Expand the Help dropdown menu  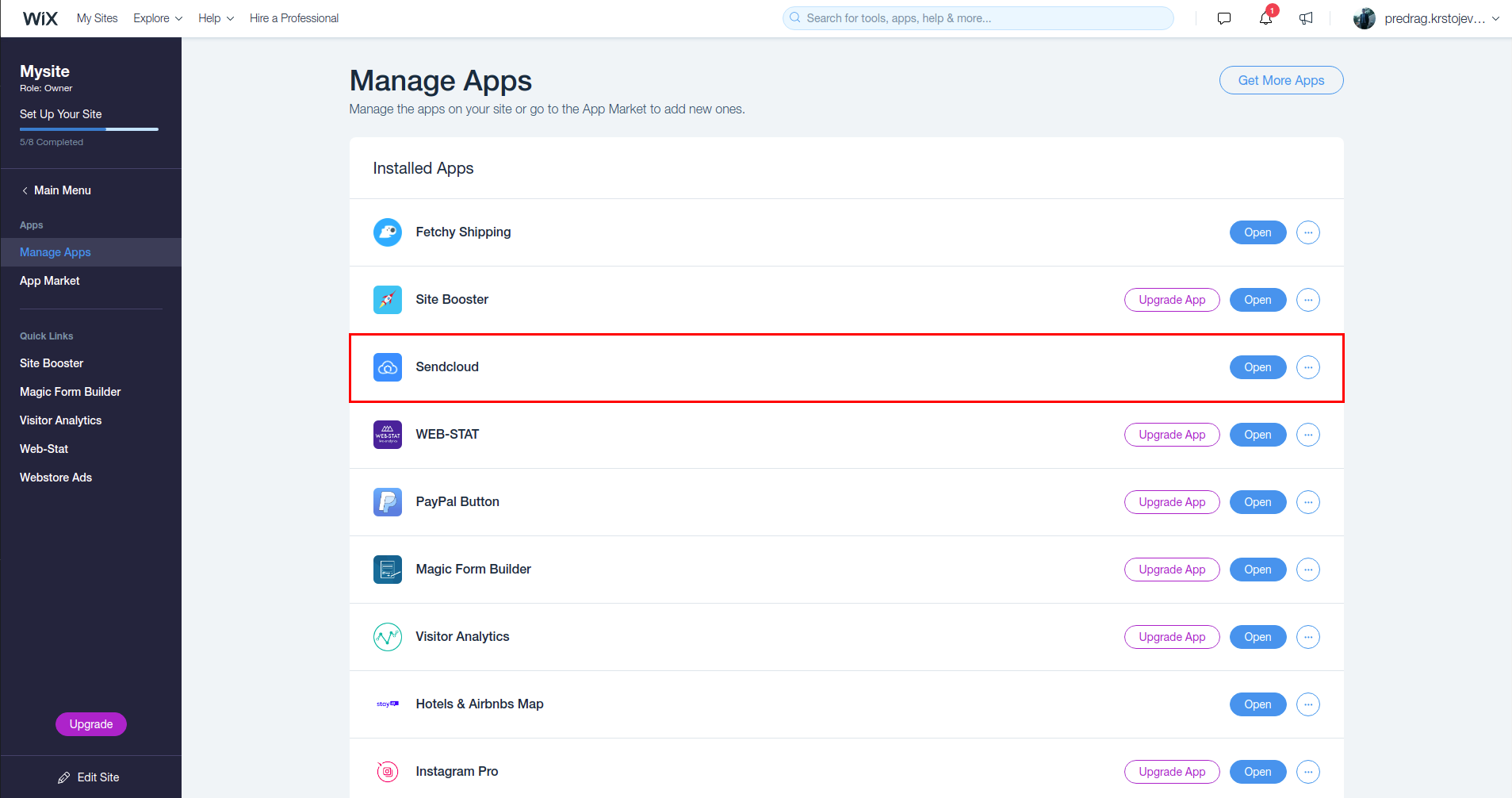coord(216,18)
